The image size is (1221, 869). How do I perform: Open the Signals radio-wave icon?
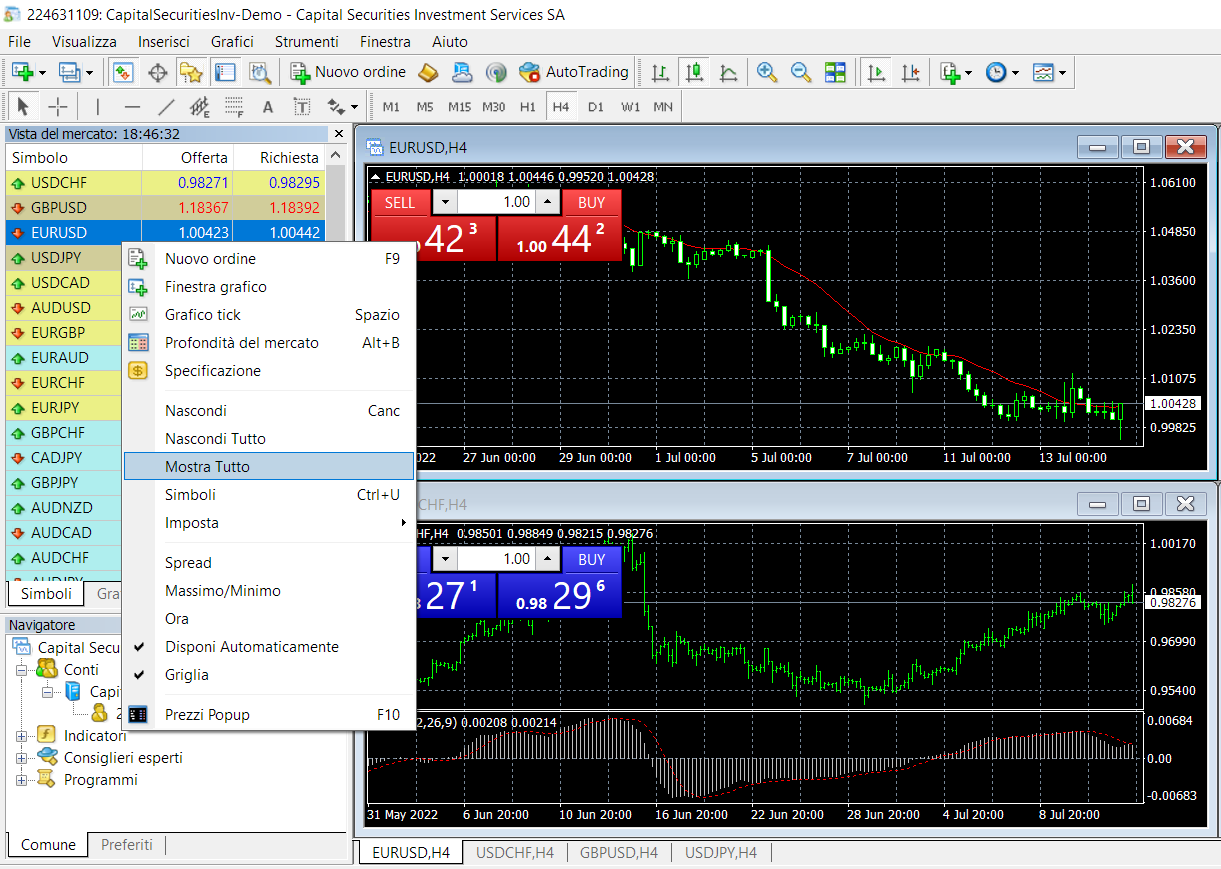pos(496,72)
